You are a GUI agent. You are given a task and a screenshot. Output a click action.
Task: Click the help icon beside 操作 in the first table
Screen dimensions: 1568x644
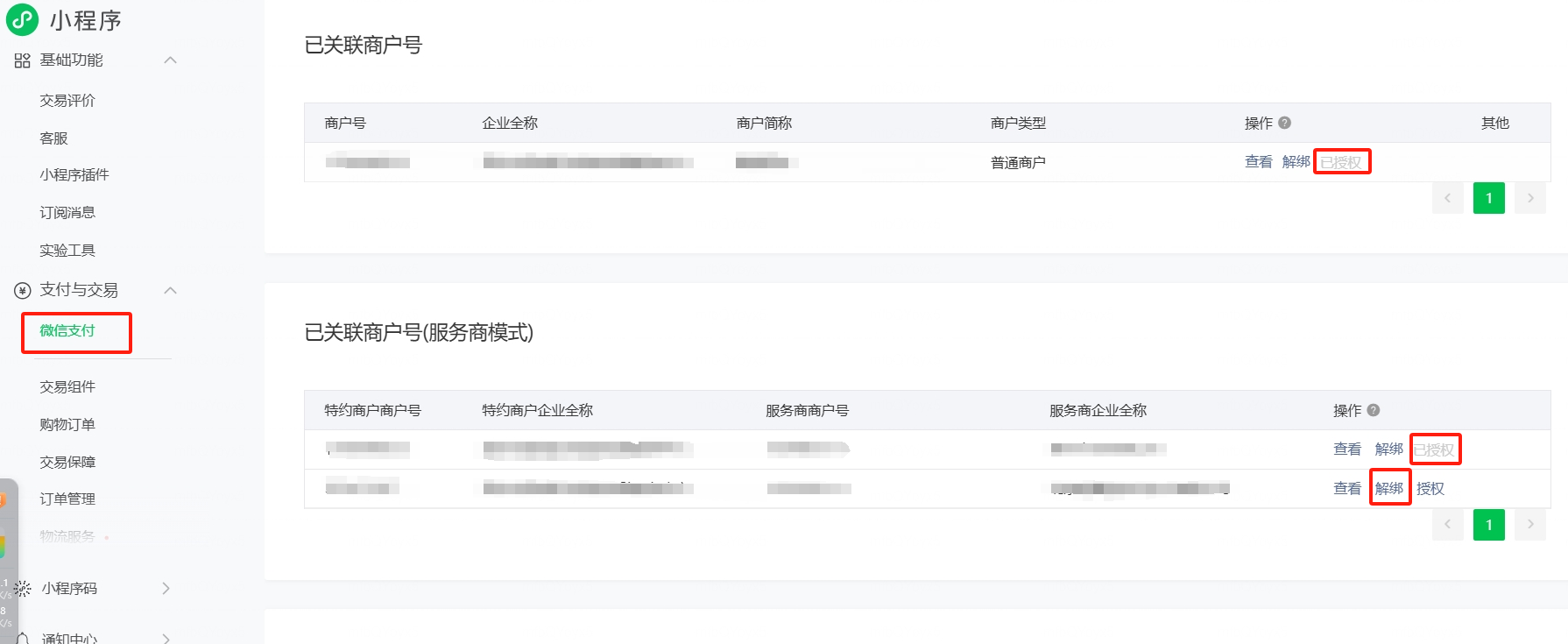tap(1284, 123)
